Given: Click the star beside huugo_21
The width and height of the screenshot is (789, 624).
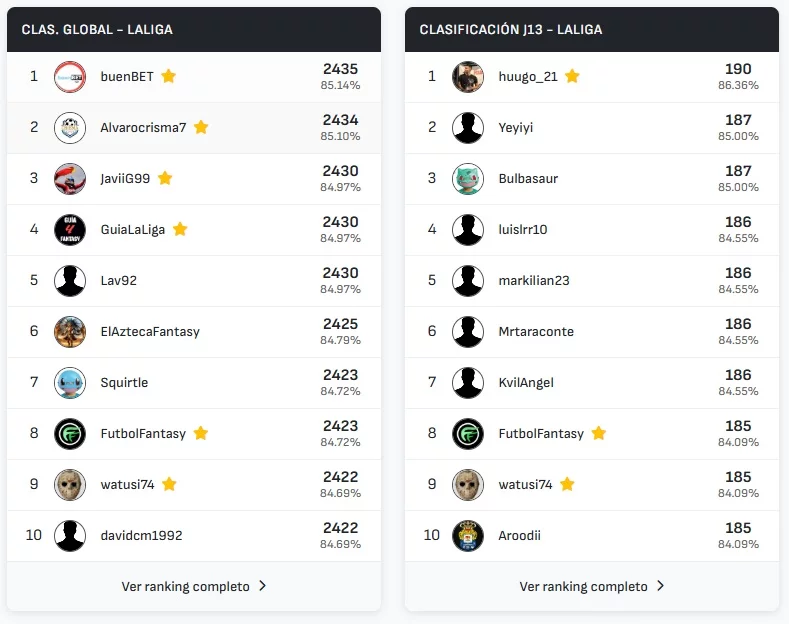Looking at the screenshot, I should click(x=572, y=76).
